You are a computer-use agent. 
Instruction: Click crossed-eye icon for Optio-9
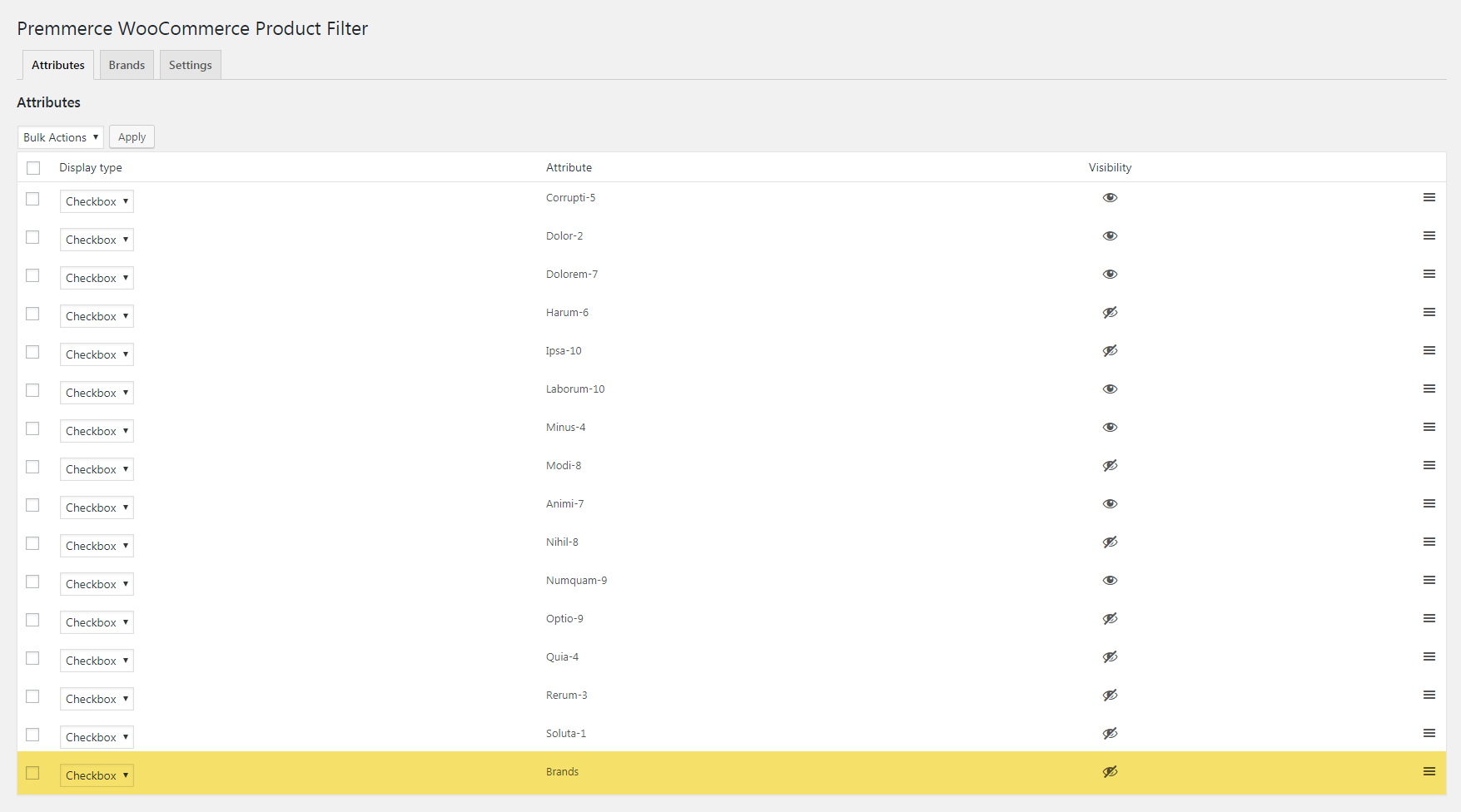pyautogui.click(x=1110, y=619)
